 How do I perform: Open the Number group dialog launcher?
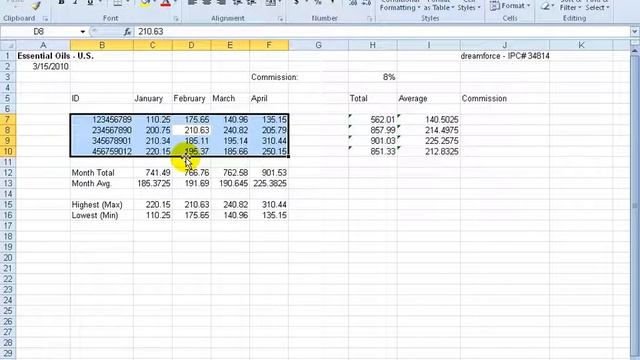coord(369,19)
